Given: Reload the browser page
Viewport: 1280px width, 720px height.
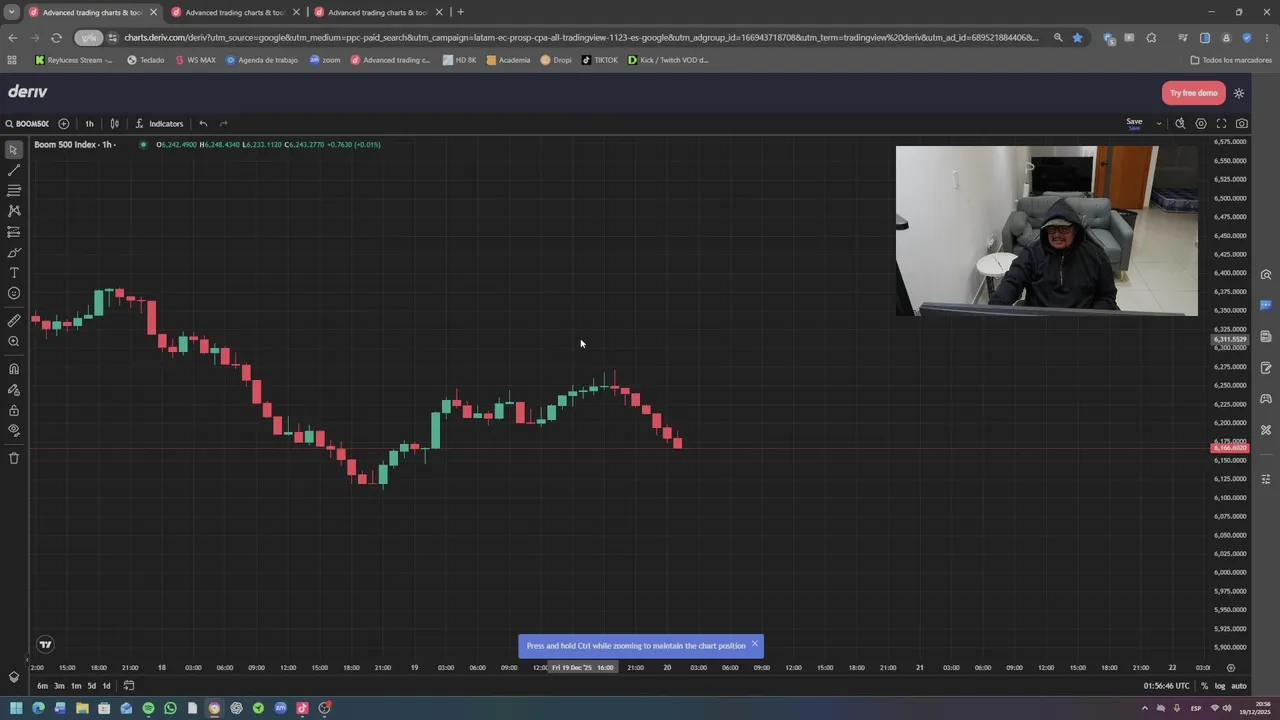Looking at the screenshot, I should point(56,38).
